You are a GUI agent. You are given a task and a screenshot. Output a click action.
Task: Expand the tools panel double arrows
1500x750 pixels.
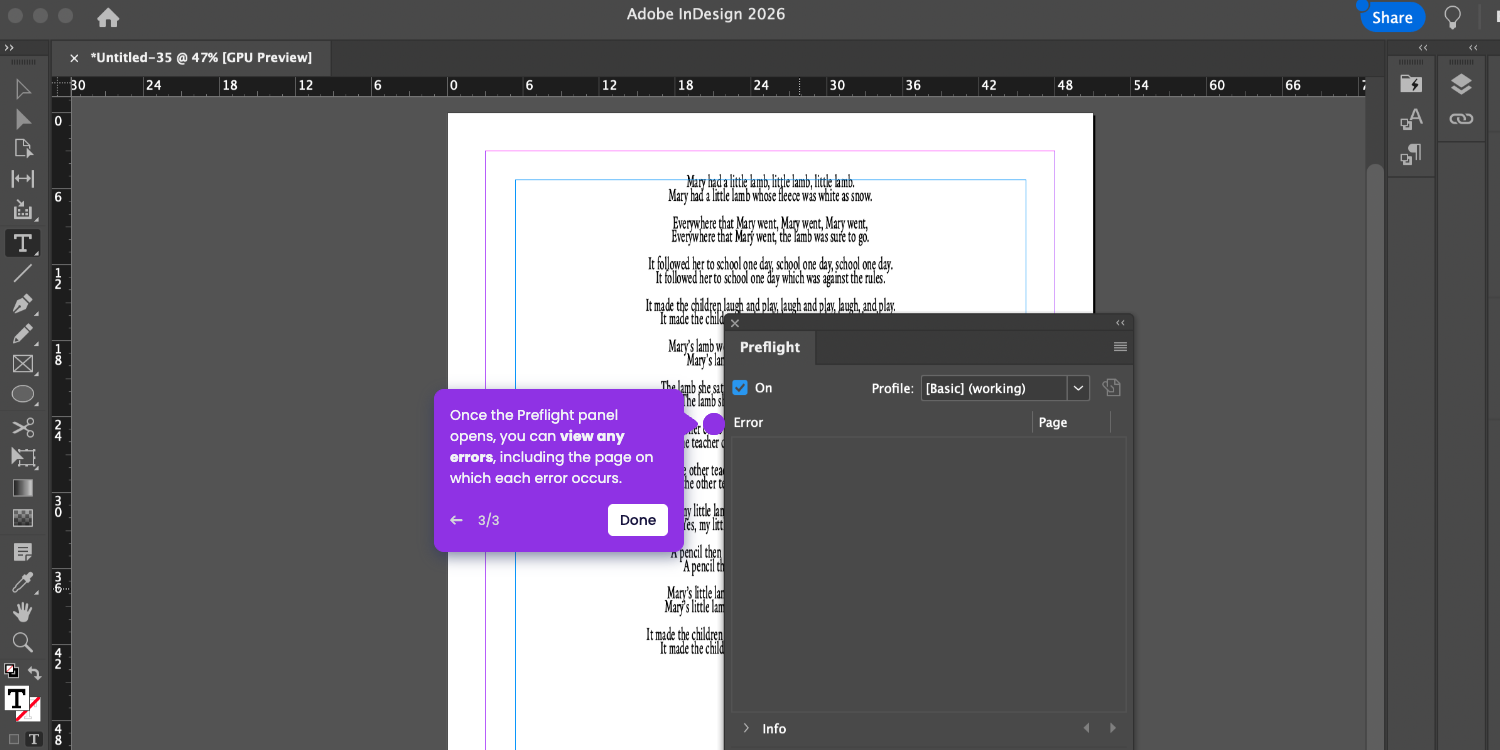pos(9,48)
